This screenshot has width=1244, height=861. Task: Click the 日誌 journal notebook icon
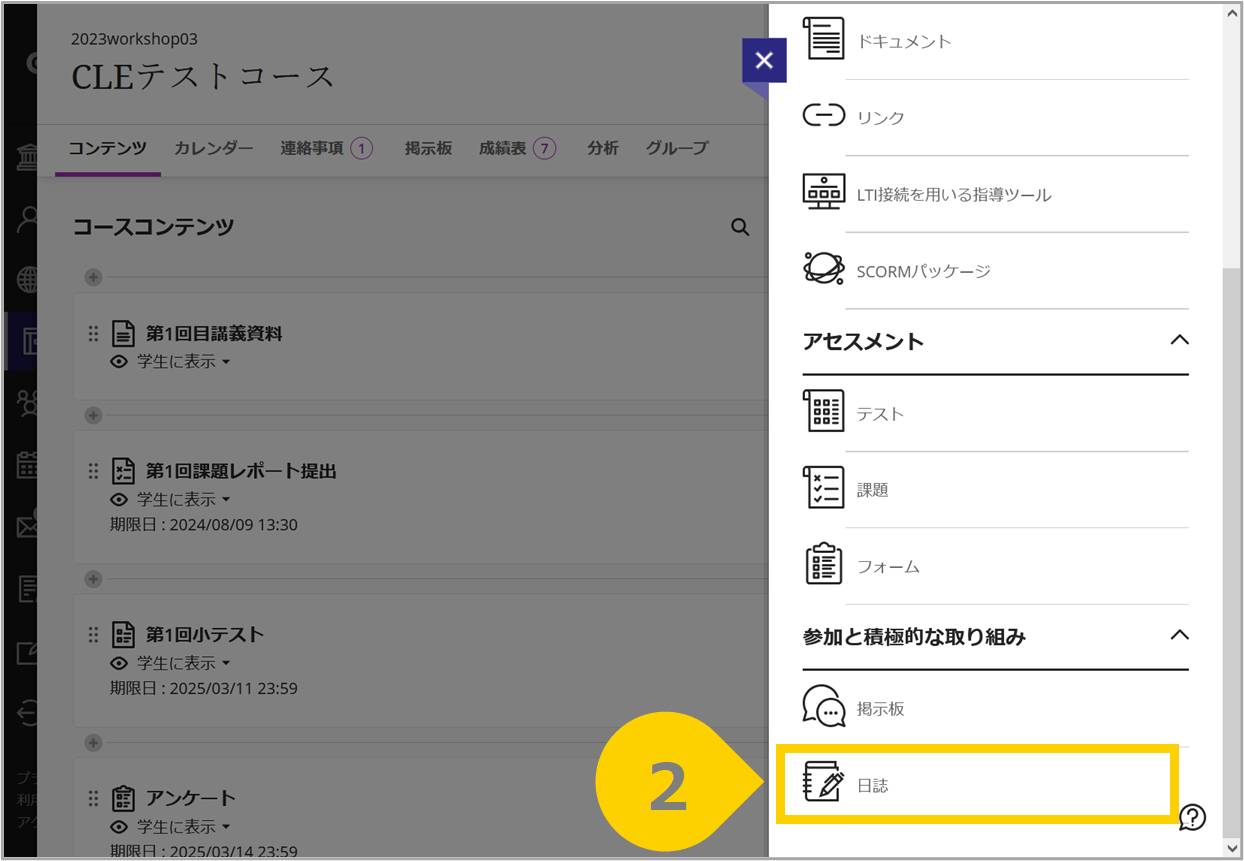click(x=824, y=782)
